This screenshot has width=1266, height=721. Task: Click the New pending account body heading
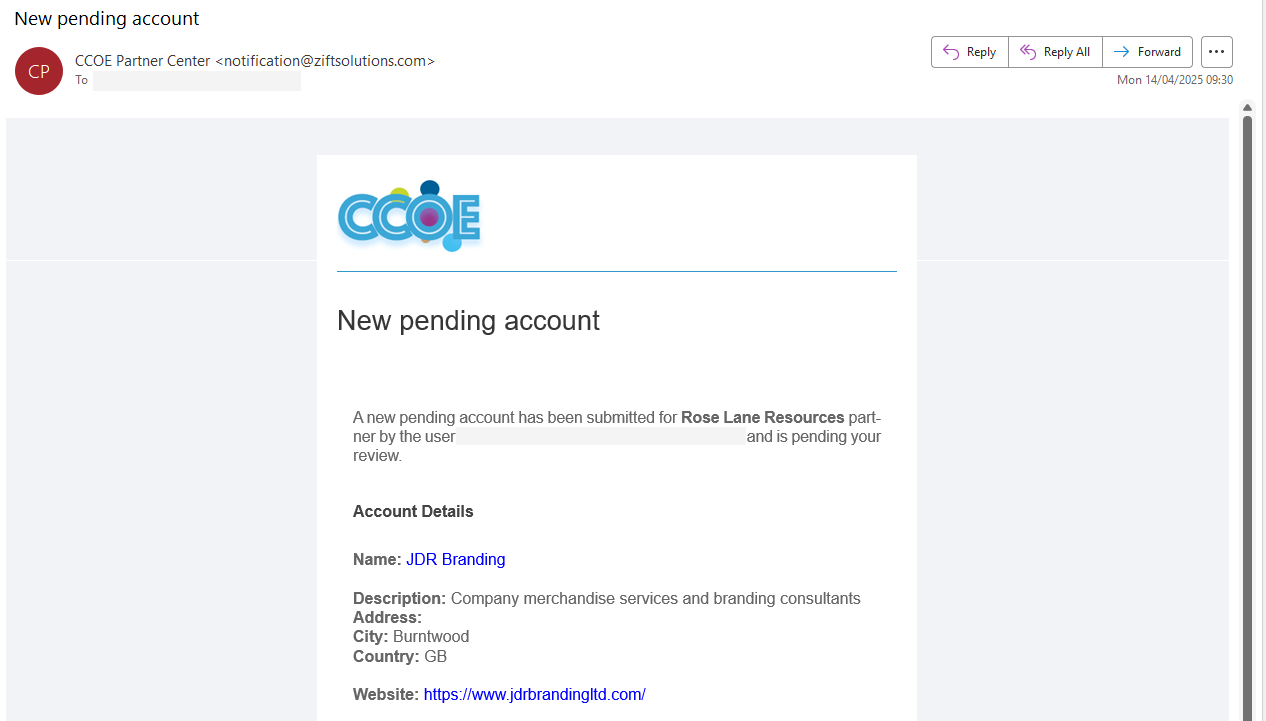468,321
